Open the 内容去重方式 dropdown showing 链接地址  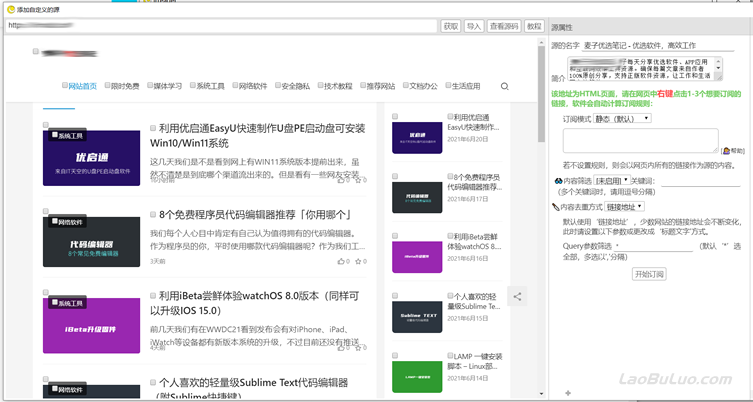[623, 207]
